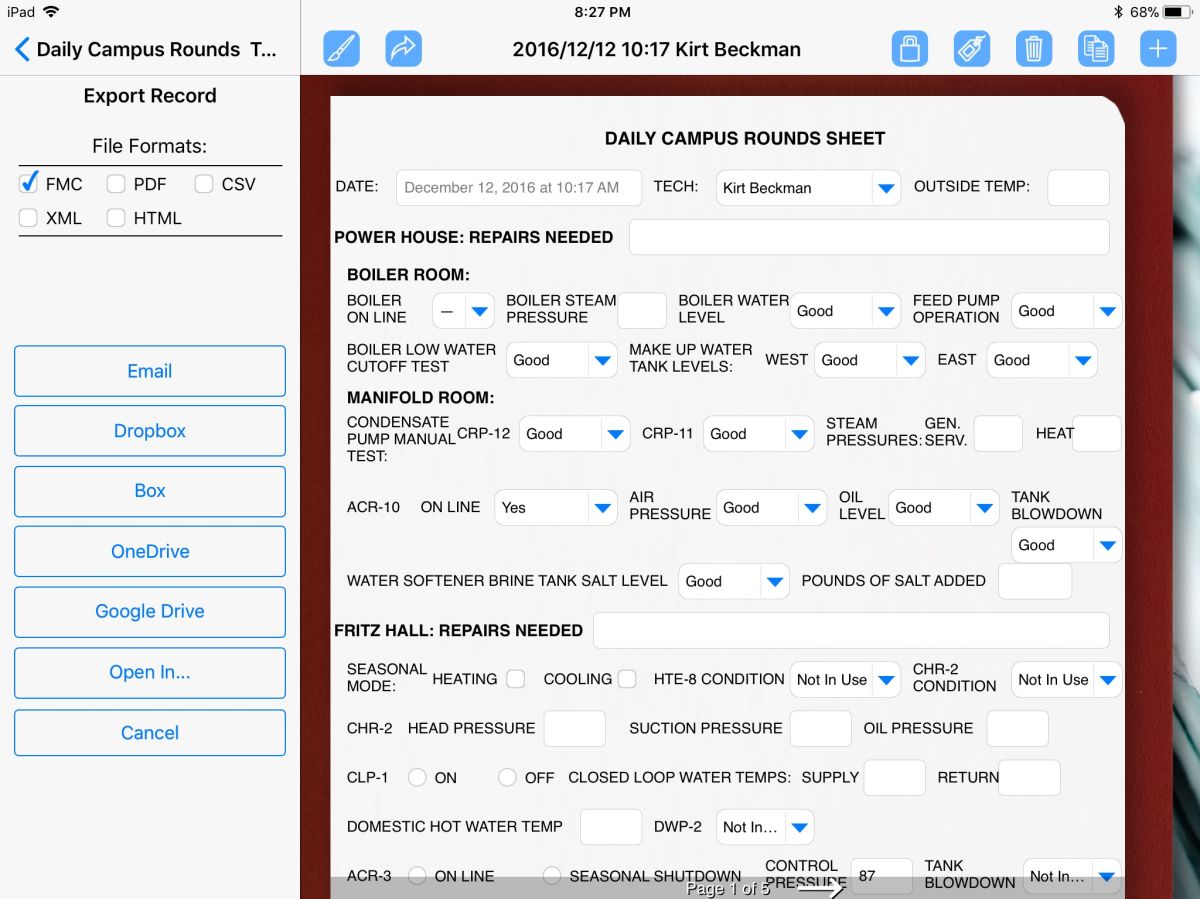
Task: Create a new record with the plus icon
Action: pyautogui.click(x=1157, y=47)
